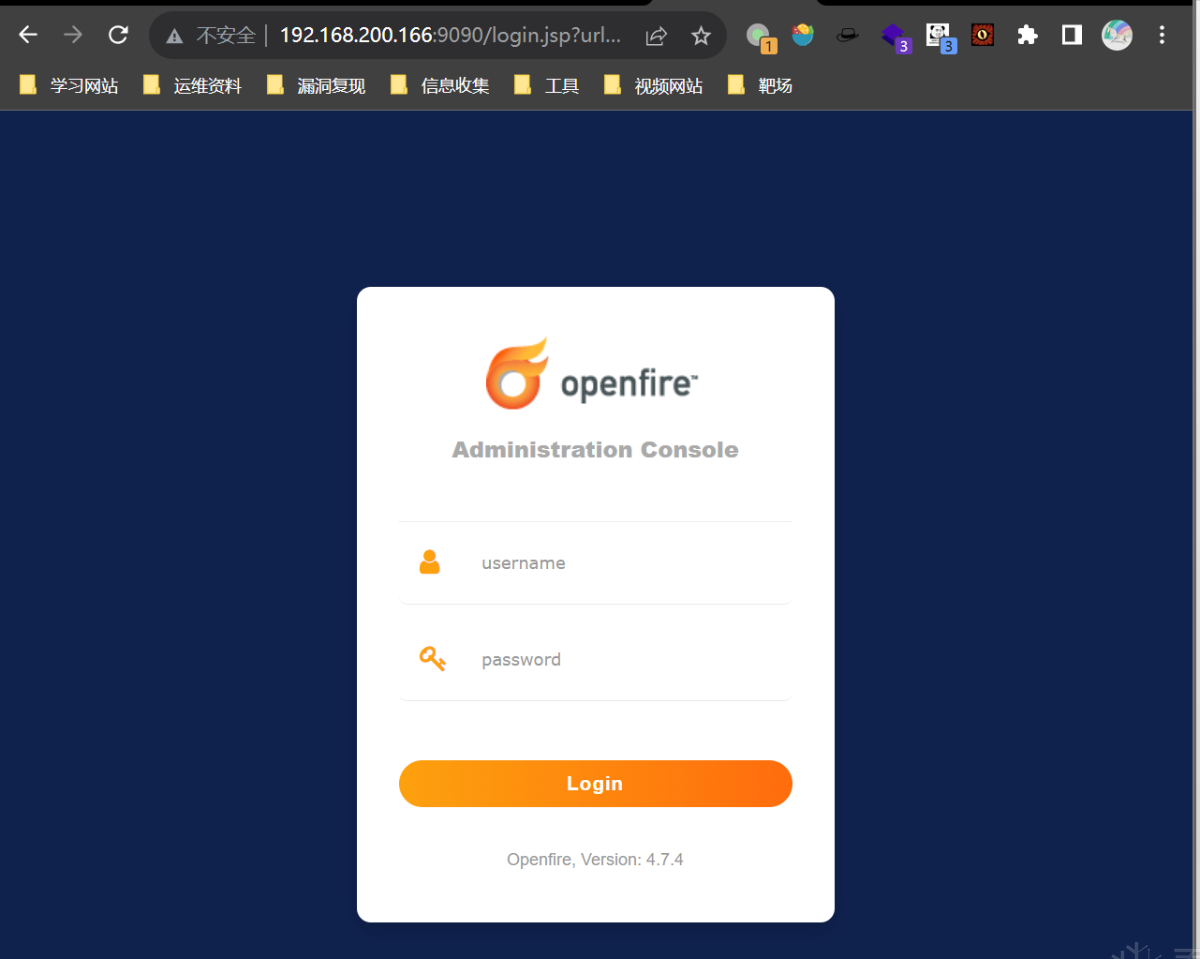Click the Openfire, Version: 4.7.4 text
1200x959 pixels.
pos(595,859)
